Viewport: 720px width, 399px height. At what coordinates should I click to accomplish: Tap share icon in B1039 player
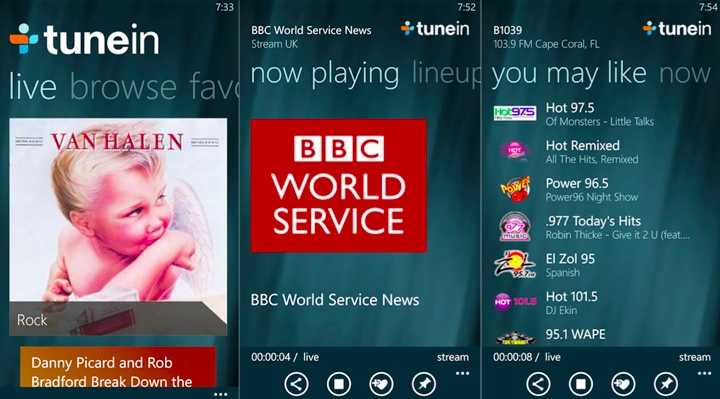[538, 384]
